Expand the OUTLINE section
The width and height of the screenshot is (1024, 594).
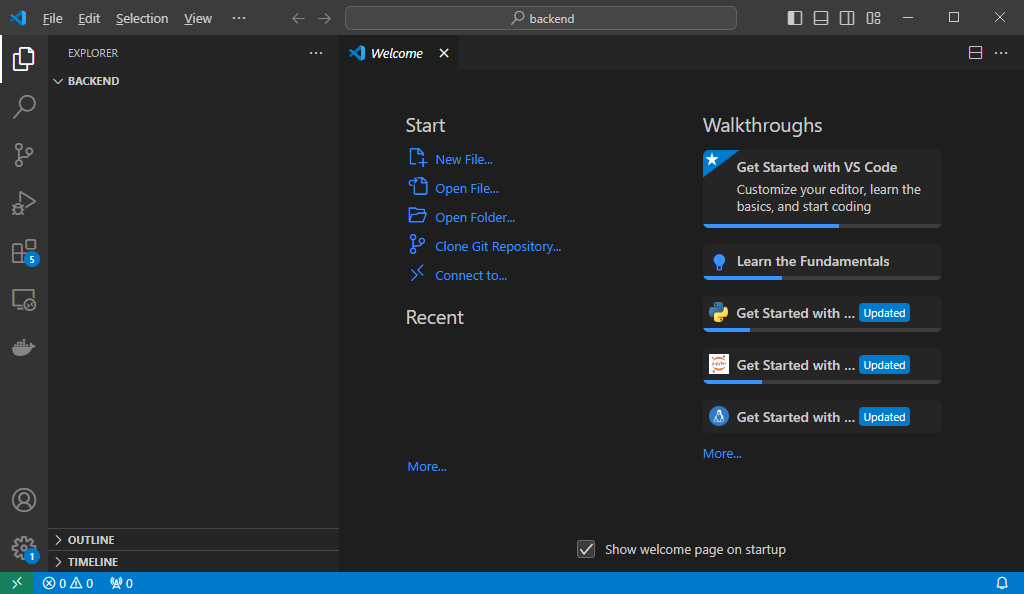click(x=193, y=540)
